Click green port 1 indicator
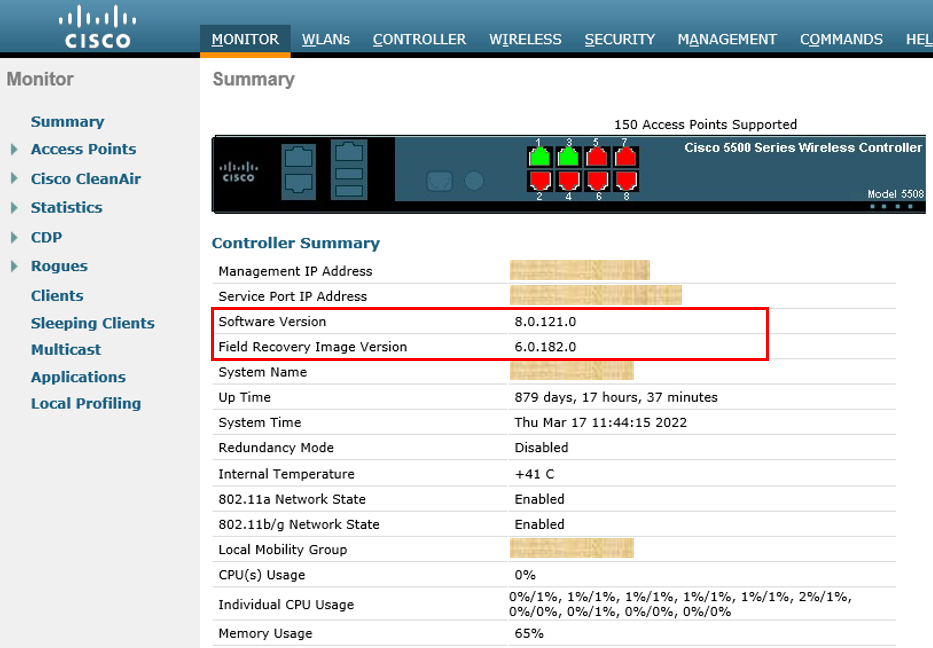This screenshot has height=648, width=933. 540,157
